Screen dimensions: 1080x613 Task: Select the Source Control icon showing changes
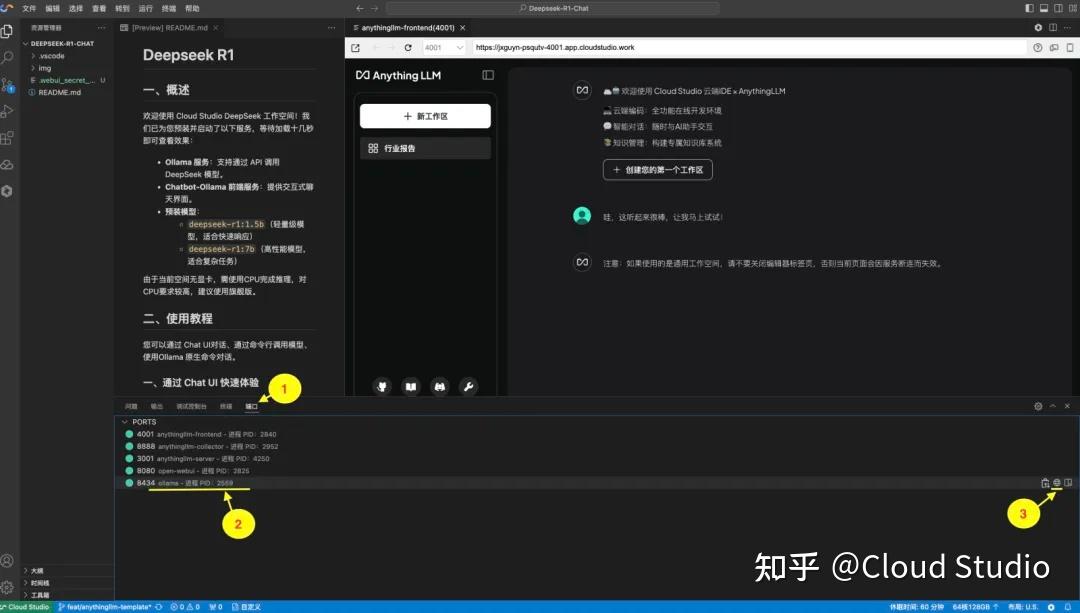9,85
